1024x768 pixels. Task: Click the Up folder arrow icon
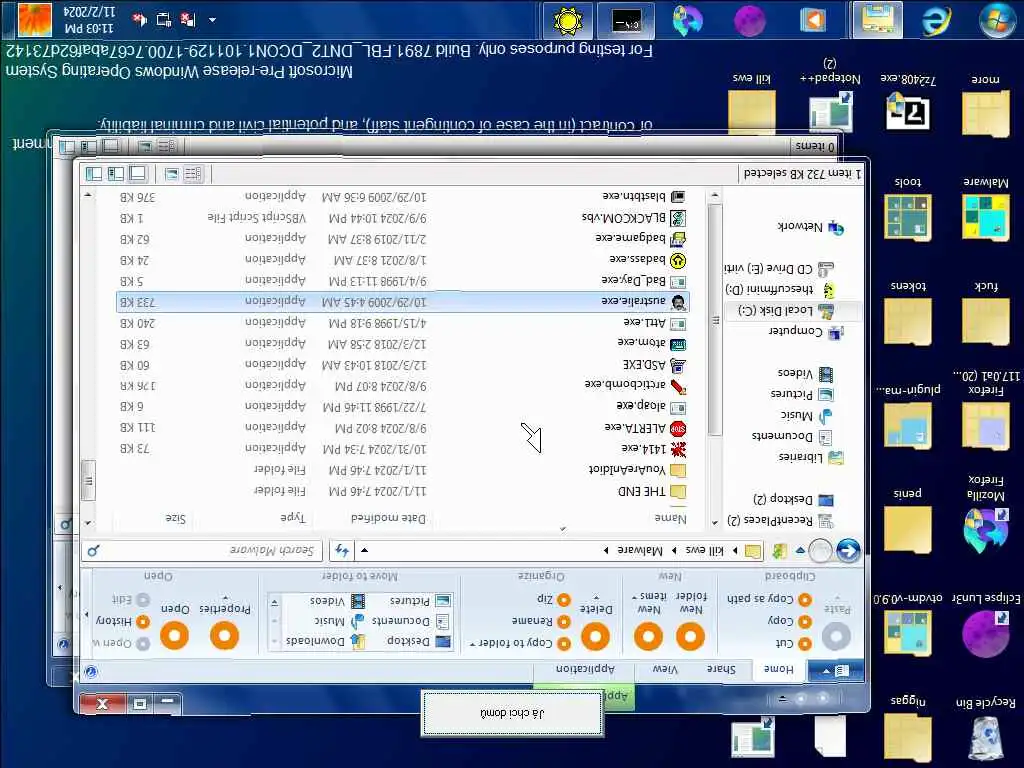778,551
